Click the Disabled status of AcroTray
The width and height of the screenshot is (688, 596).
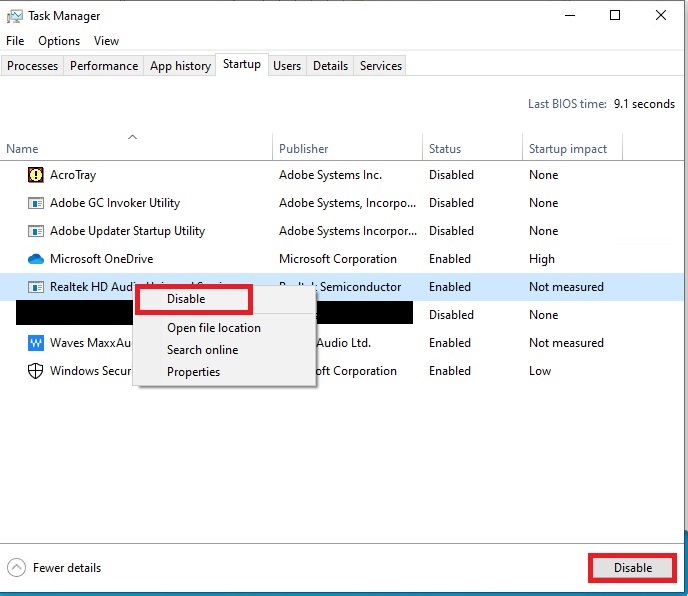point(451,175)
